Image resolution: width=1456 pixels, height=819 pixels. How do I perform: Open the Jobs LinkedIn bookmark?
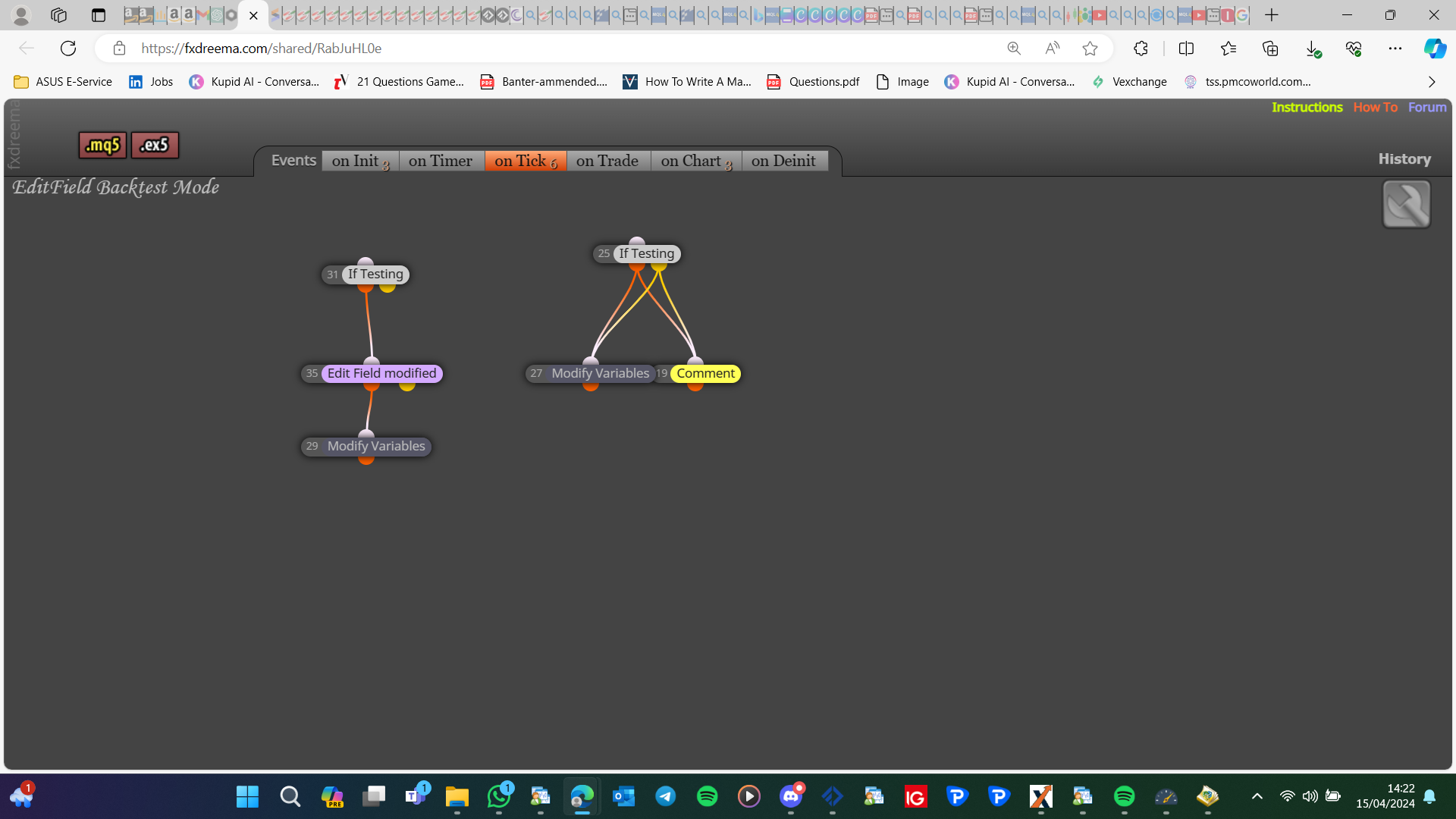coord(151,82)
